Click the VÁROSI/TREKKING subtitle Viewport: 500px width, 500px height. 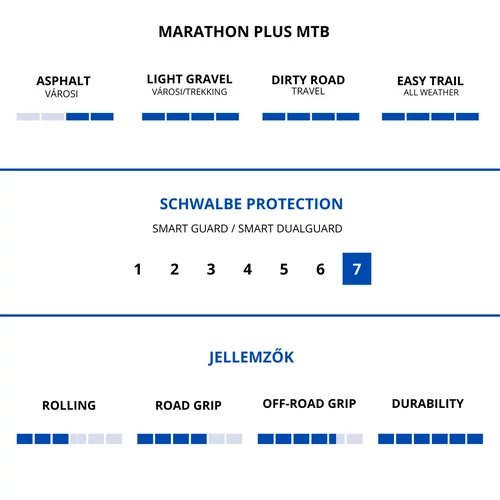[189, 92]
